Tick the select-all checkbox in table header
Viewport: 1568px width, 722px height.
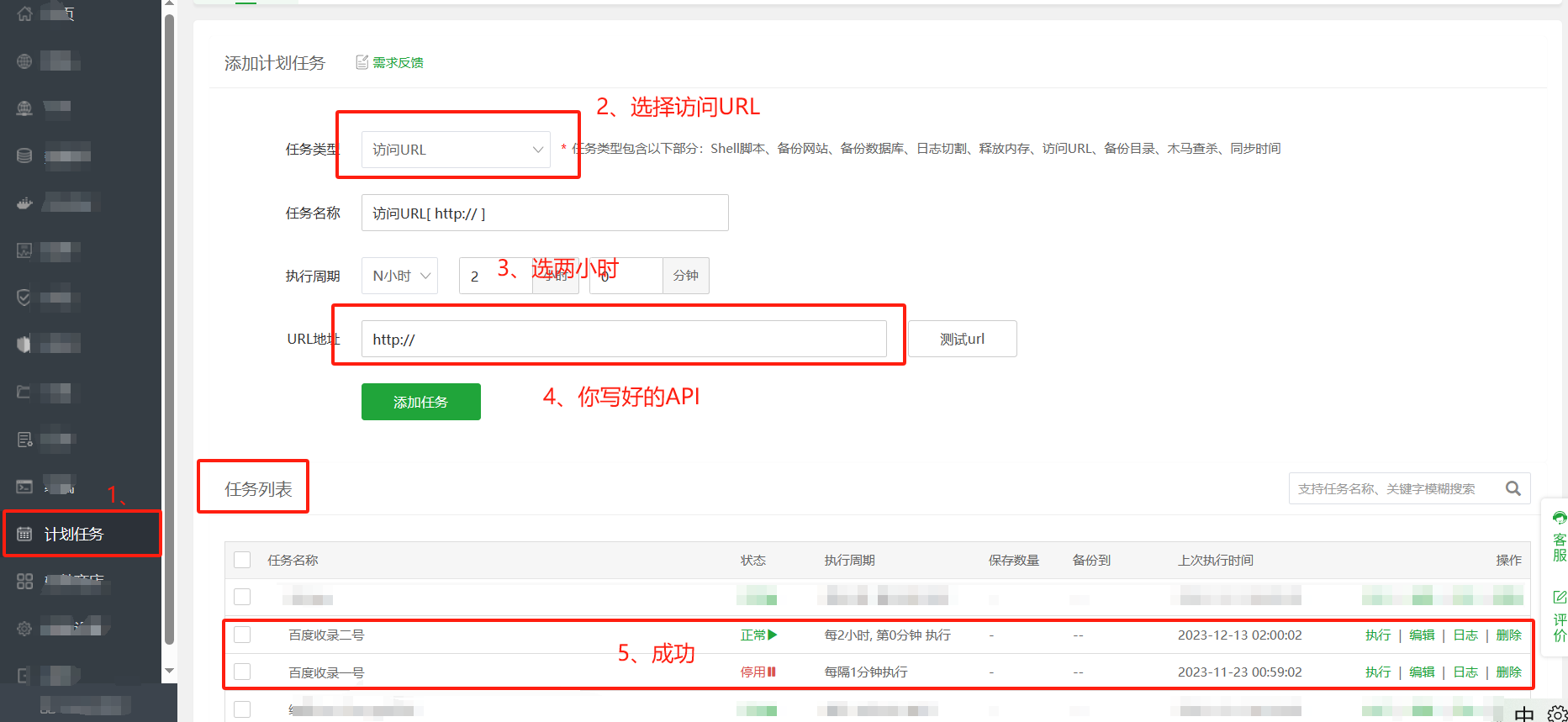(x=242, y=560)
